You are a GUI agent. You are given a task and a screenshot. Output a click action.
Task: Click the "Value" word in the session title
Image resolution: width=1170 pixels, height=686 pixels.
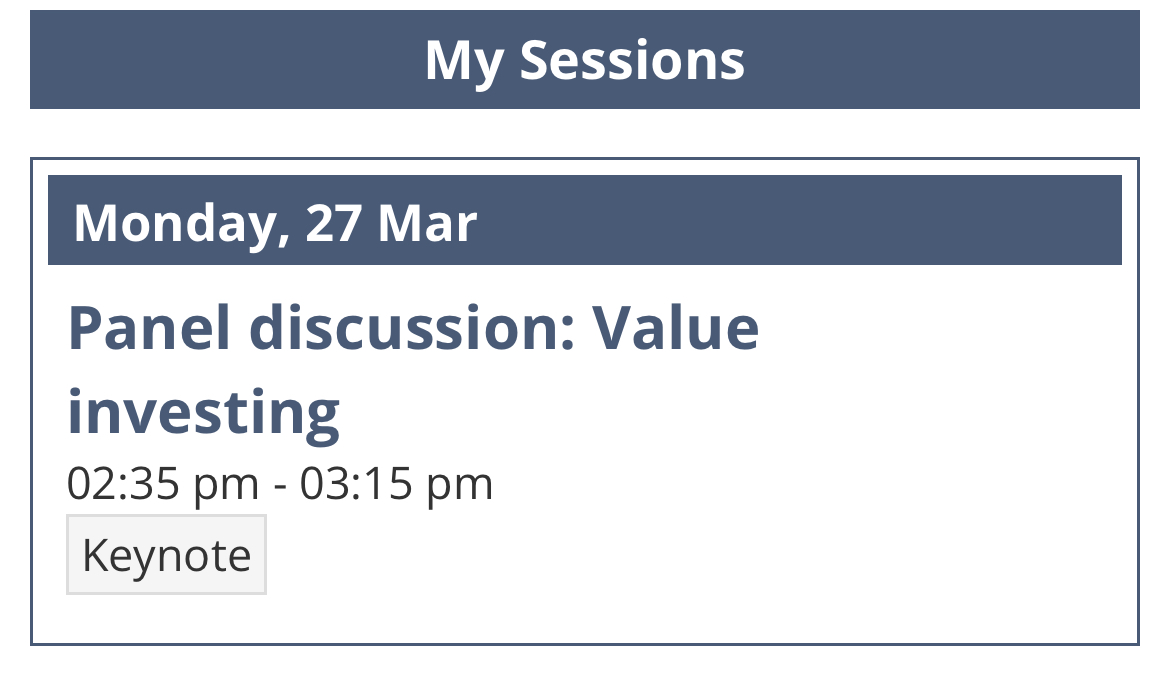[x=676, y=328]
